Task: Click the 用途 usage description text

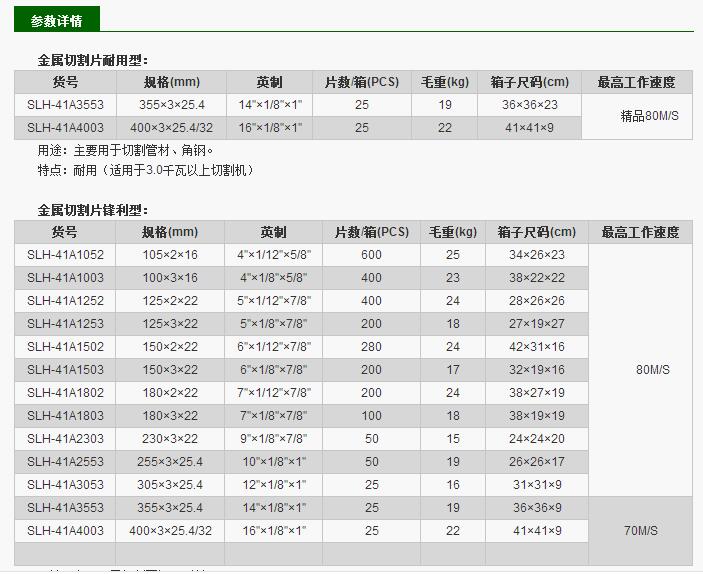Action: (126, 151)
